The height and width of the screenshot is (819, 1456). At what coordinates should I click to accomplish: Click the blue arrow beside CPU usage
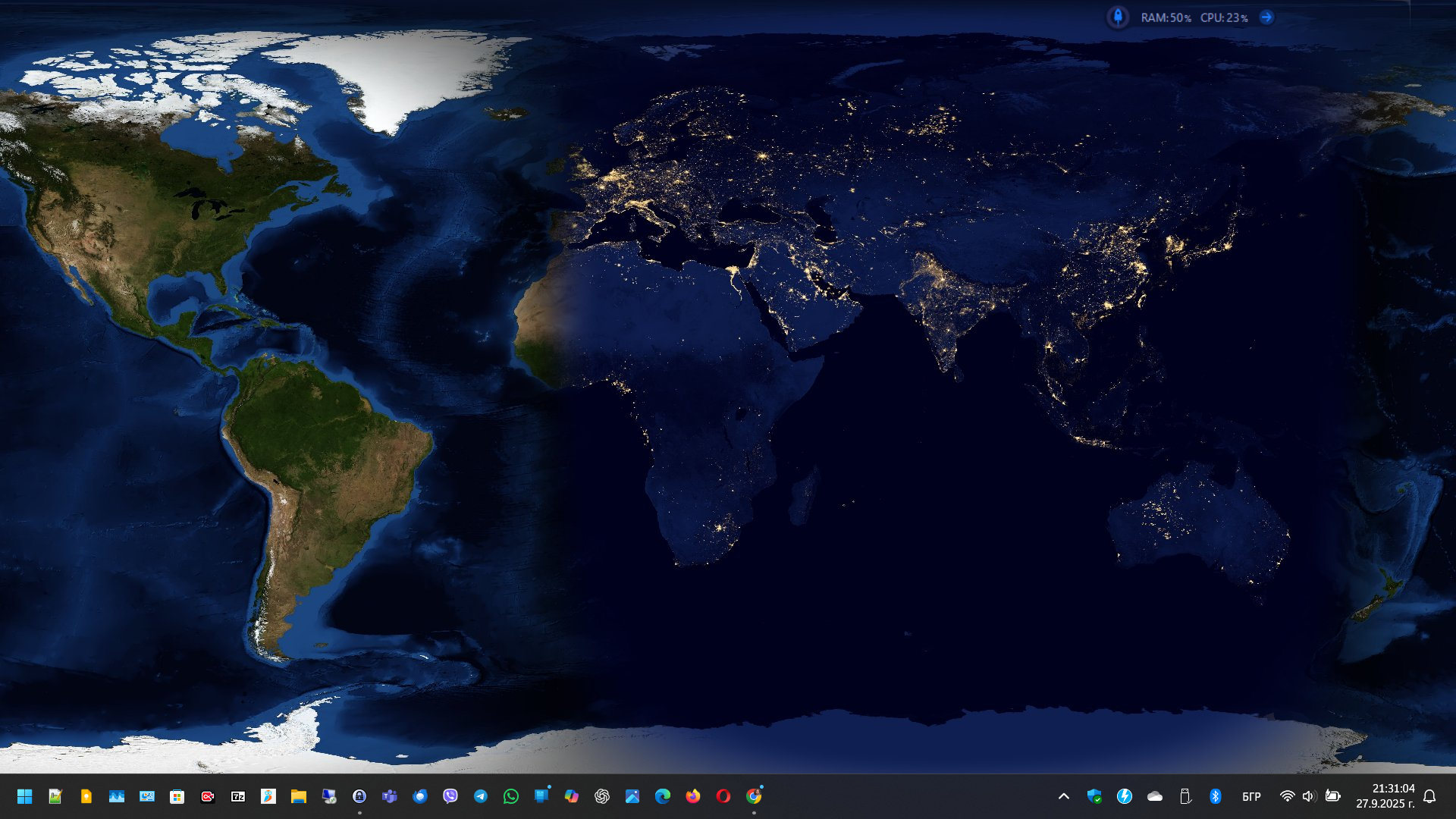(1266, 17)
